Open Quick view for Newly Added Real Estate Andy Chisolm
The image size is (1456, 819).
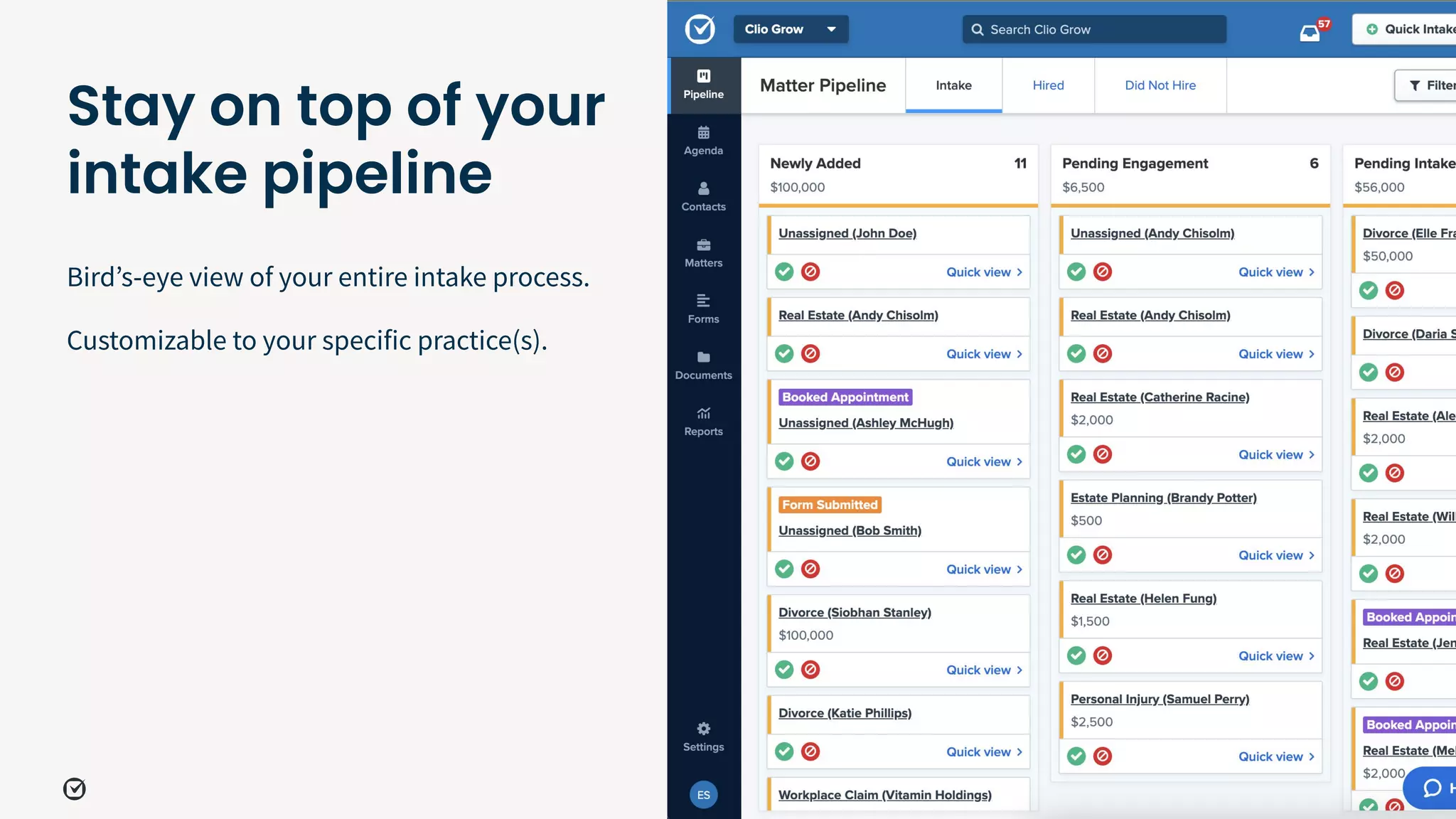click(x=984, y=354)
